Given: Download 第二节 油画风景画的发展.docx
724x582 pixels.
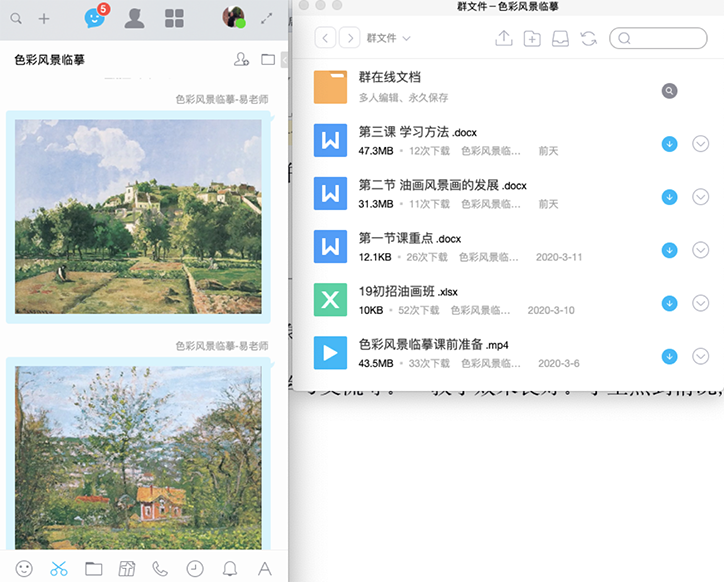Looking at the screenshot, I should coord(670,197).
